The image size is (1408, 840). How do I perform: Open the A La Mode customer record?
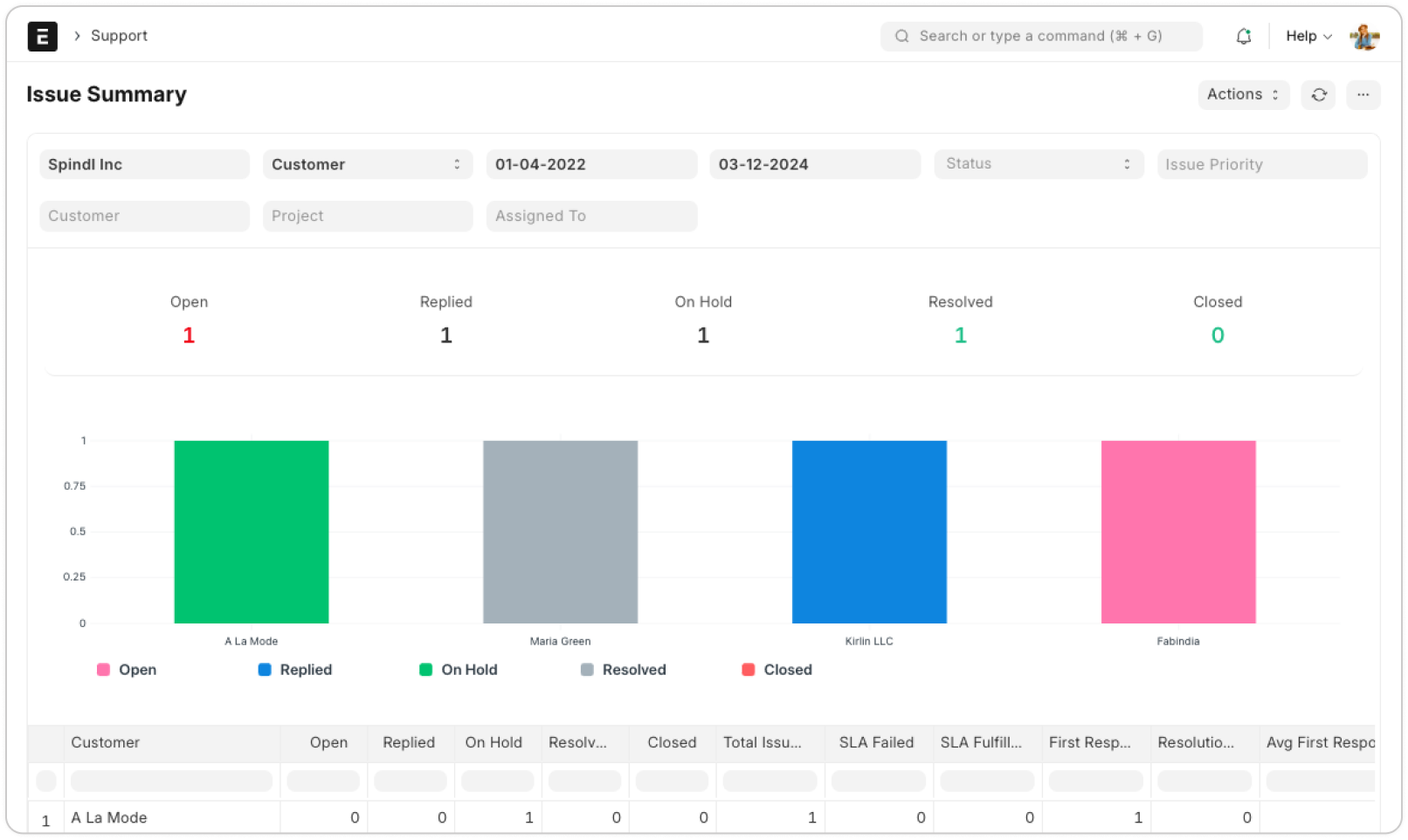(x=109, y=817)
